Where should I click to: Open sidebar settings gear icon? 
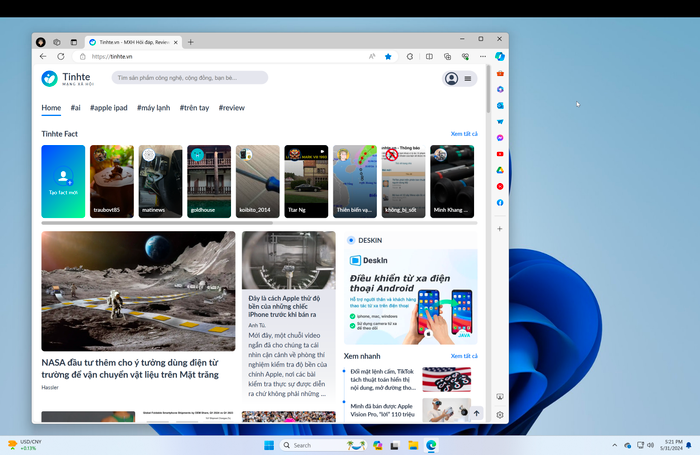(500, 415)
